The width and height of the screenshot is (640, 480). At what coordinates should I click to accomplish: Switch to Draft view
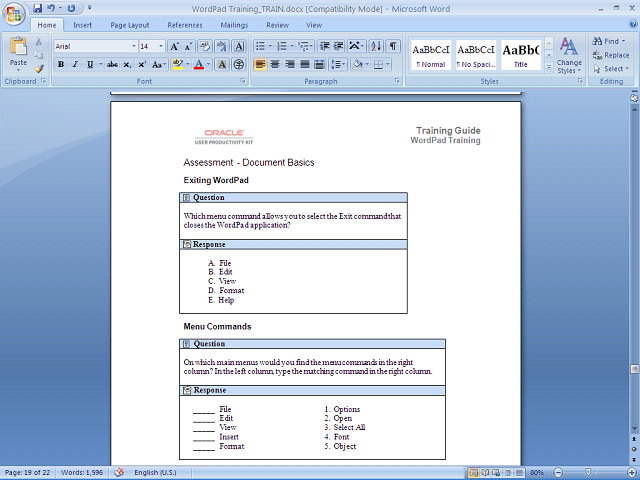pos(519,473)
